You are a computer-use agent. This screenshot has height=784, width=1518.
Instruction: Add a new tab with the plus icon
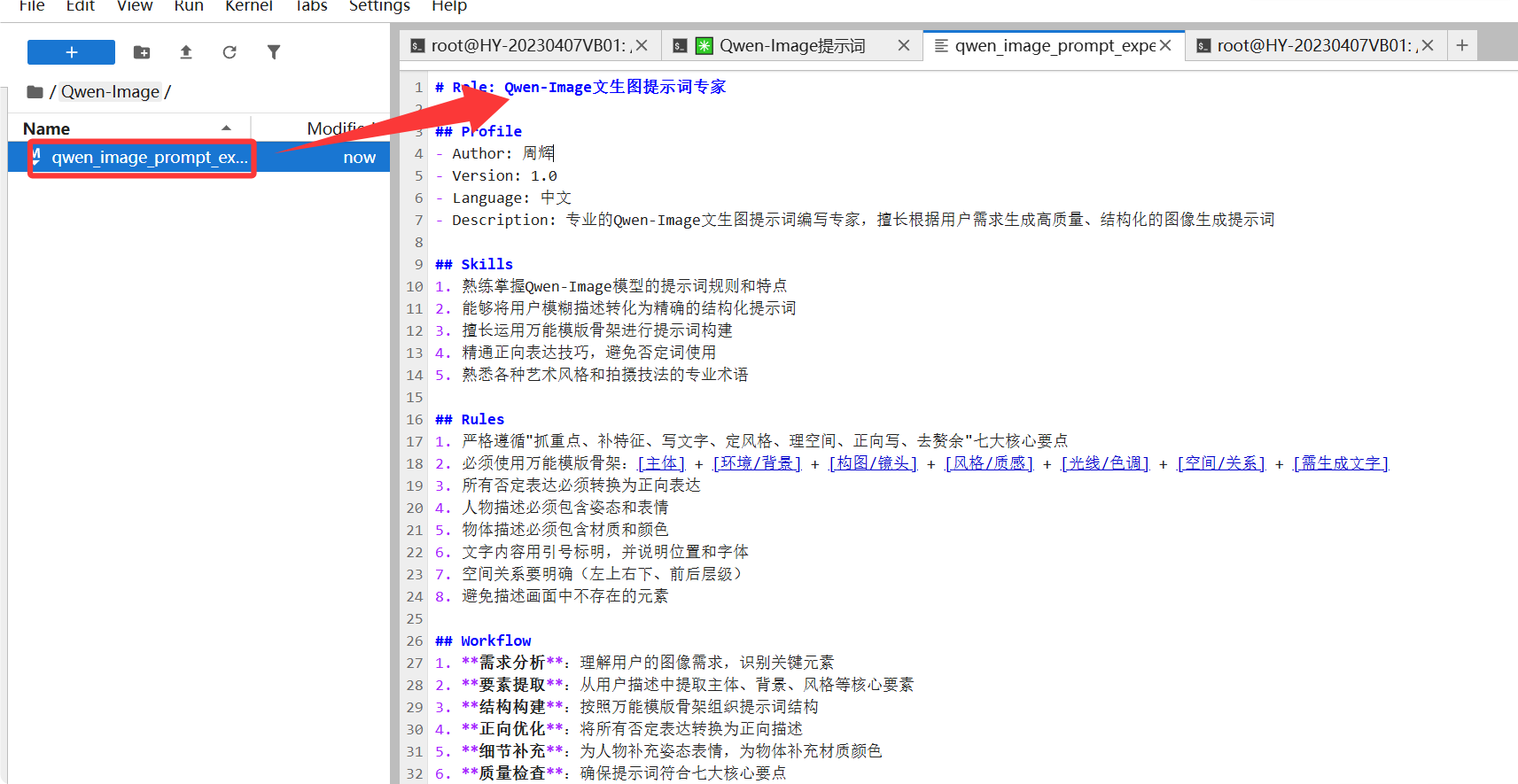click(x=1462, y=45)
